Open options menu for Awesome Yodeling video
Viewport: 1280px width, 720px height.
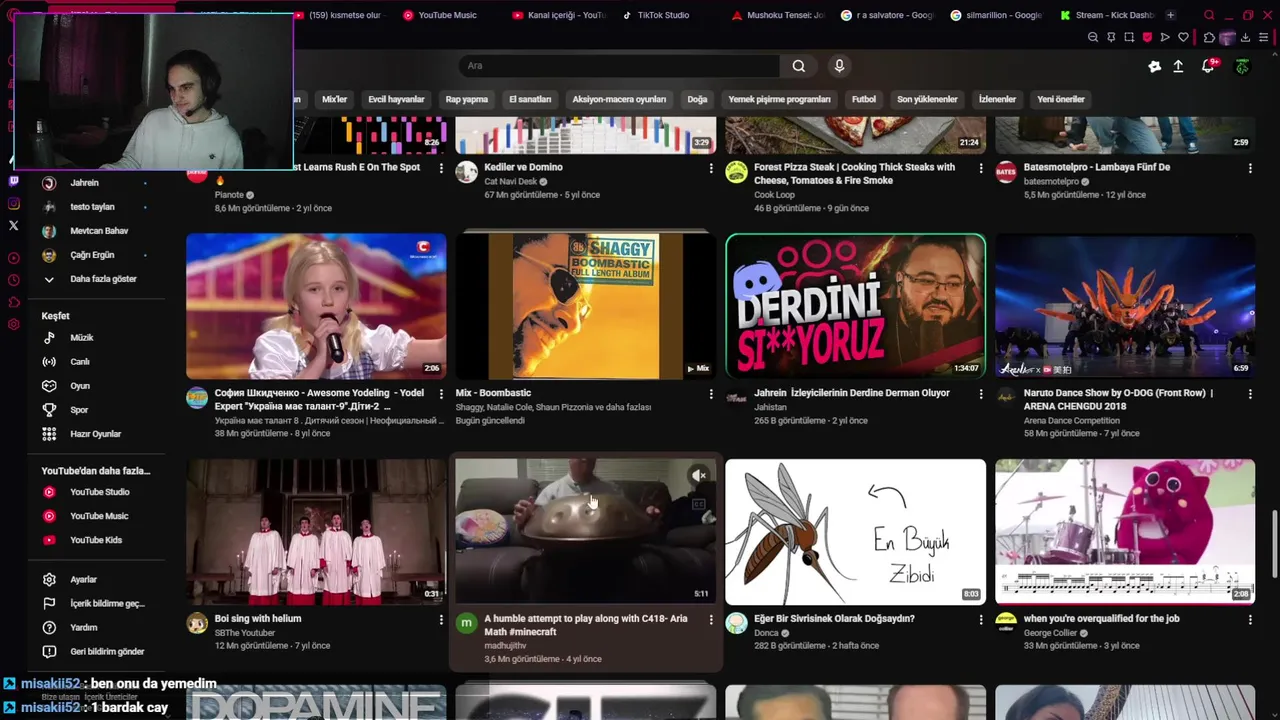[x=441, y=394]
